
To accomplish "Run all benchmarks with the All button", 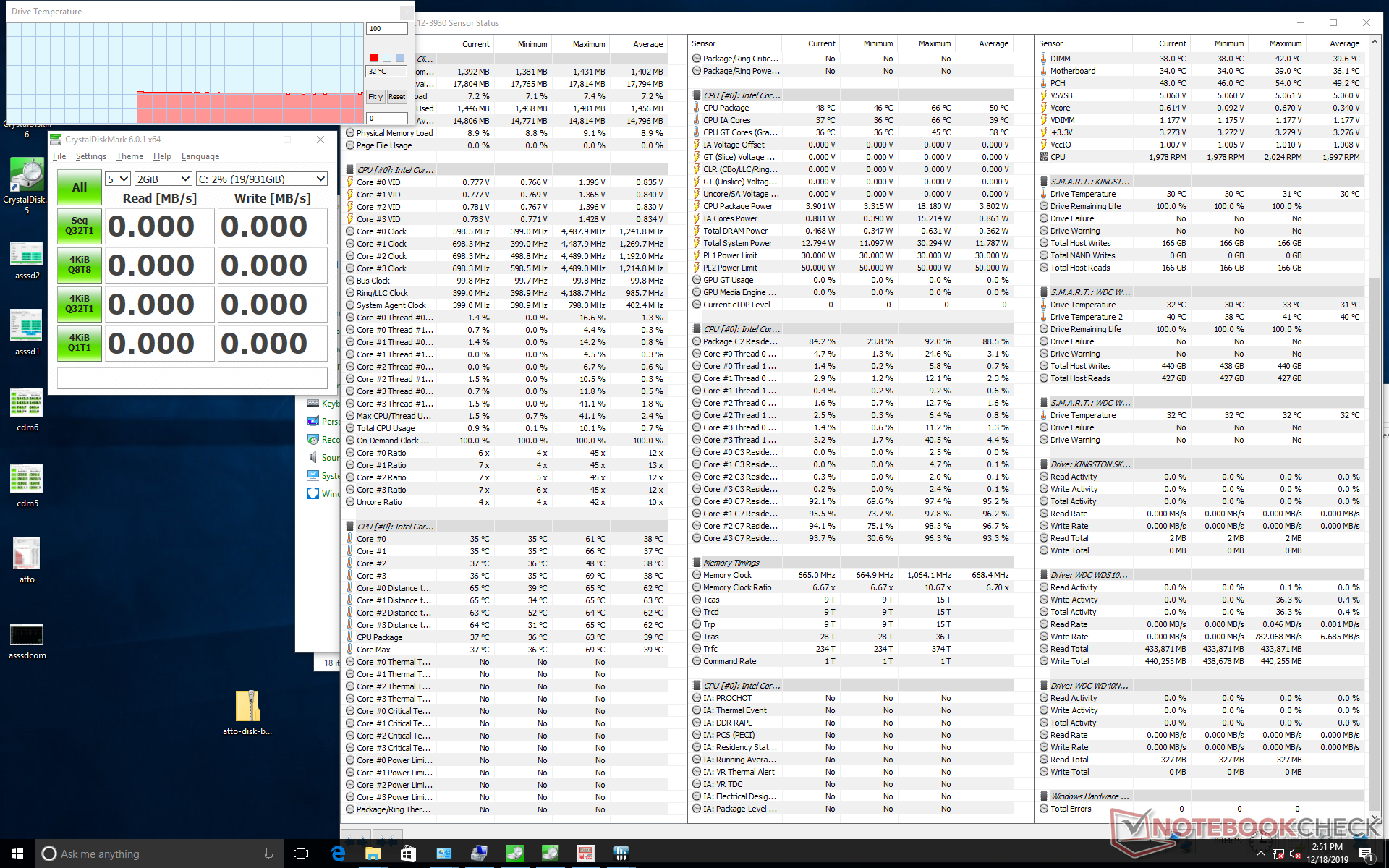I will click(x=80, y=187).
